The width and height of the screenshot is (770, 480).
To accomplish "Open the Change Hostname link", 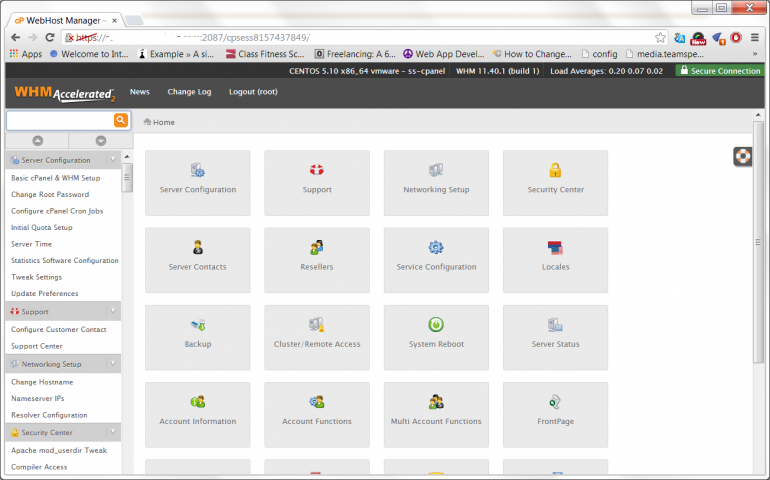I will (x=42, y=382).
